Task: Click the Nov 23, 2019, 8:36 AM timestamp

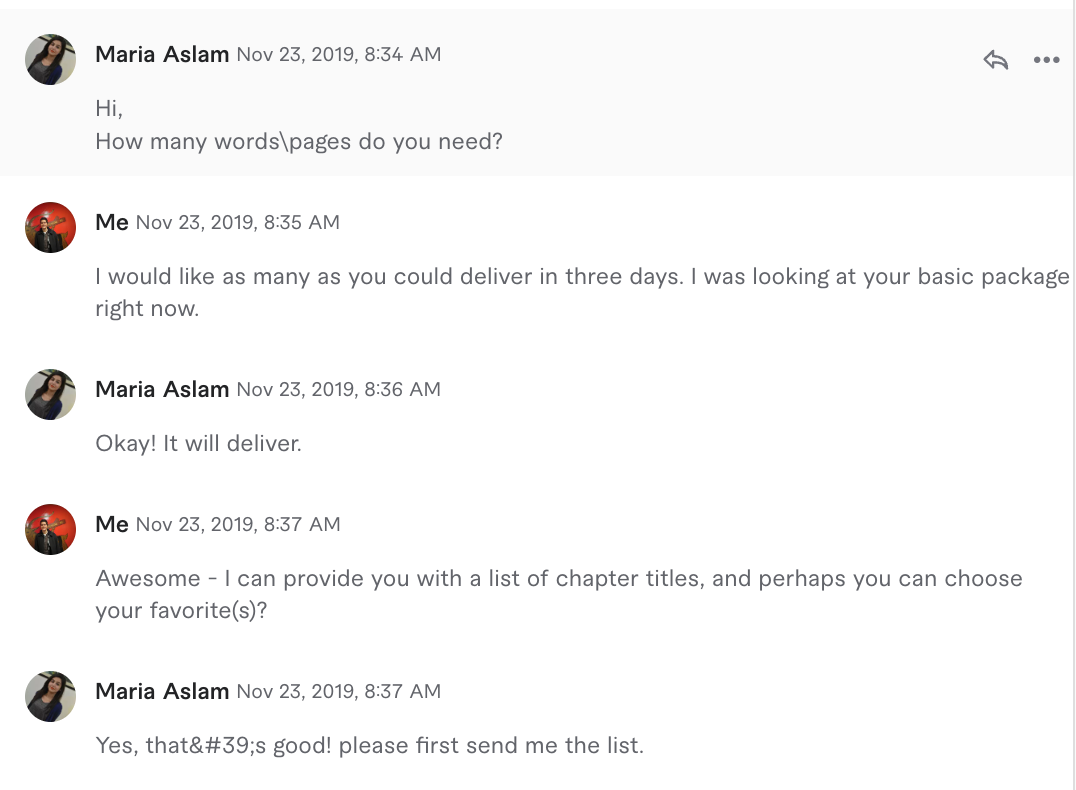Action: pos(338,390)
